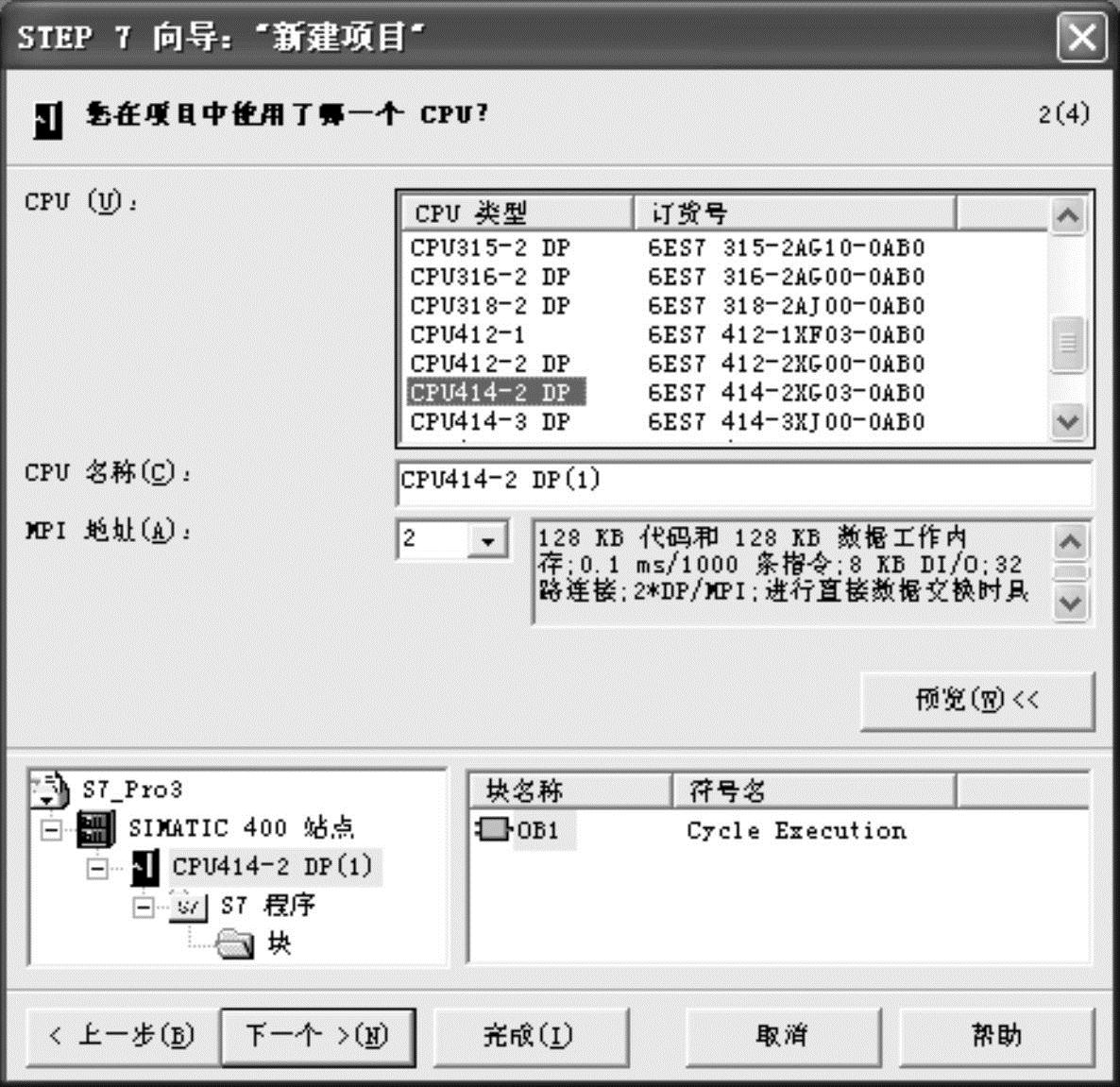Click the S7_Pro3 project icon in preview tree

(49, 790)
